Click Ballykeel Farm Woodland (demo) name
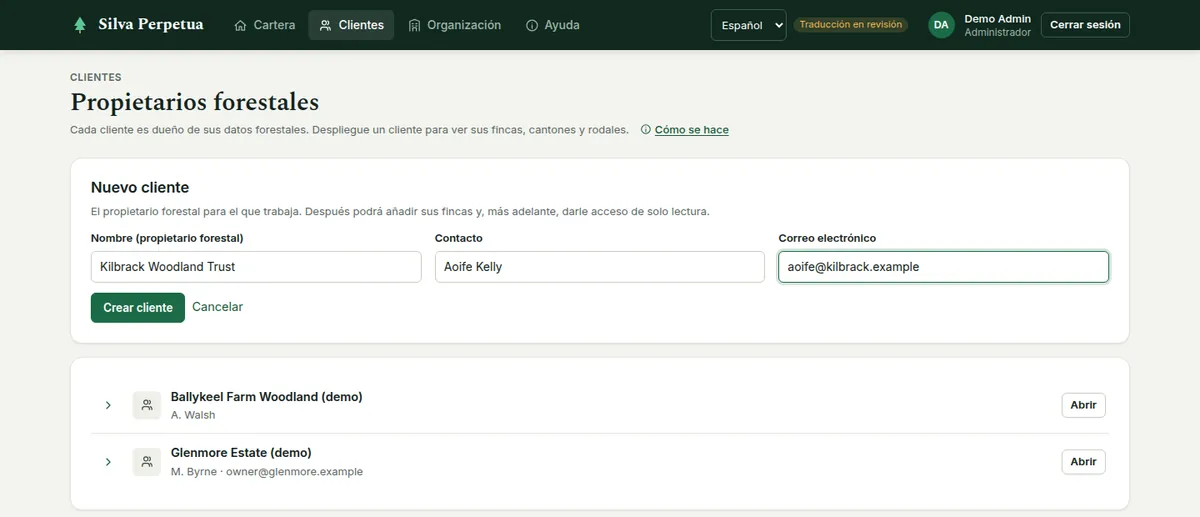1200x517 pixels. point(267,397)
